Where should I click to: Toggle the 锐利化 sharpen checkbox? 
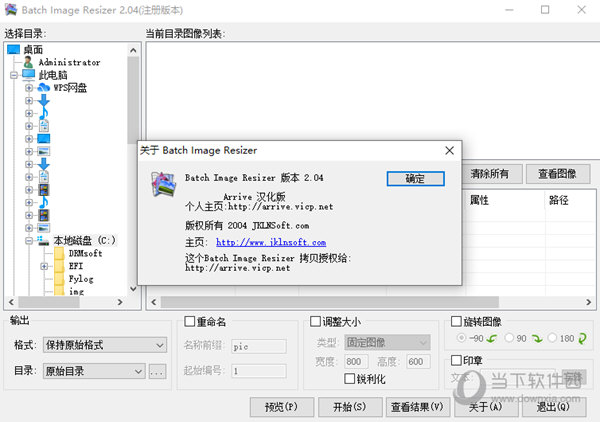(349, 378)
